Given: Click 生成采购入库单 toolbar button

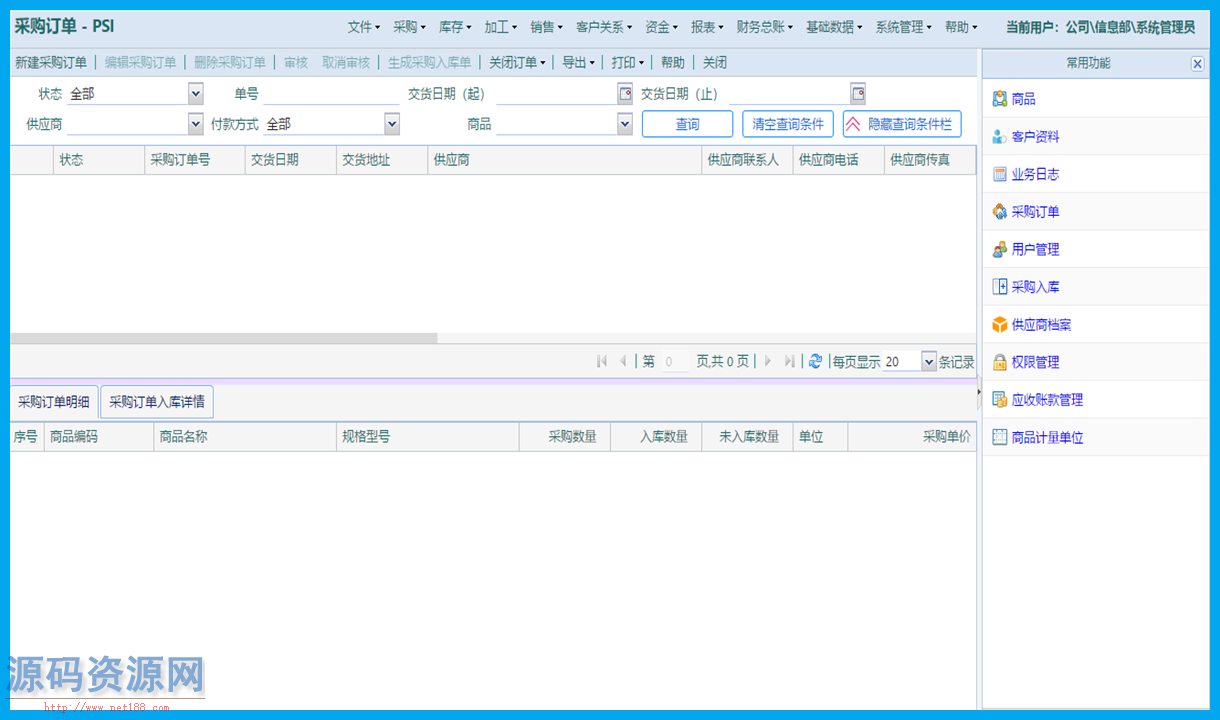Looking at the screenshot, I should 430,63.
